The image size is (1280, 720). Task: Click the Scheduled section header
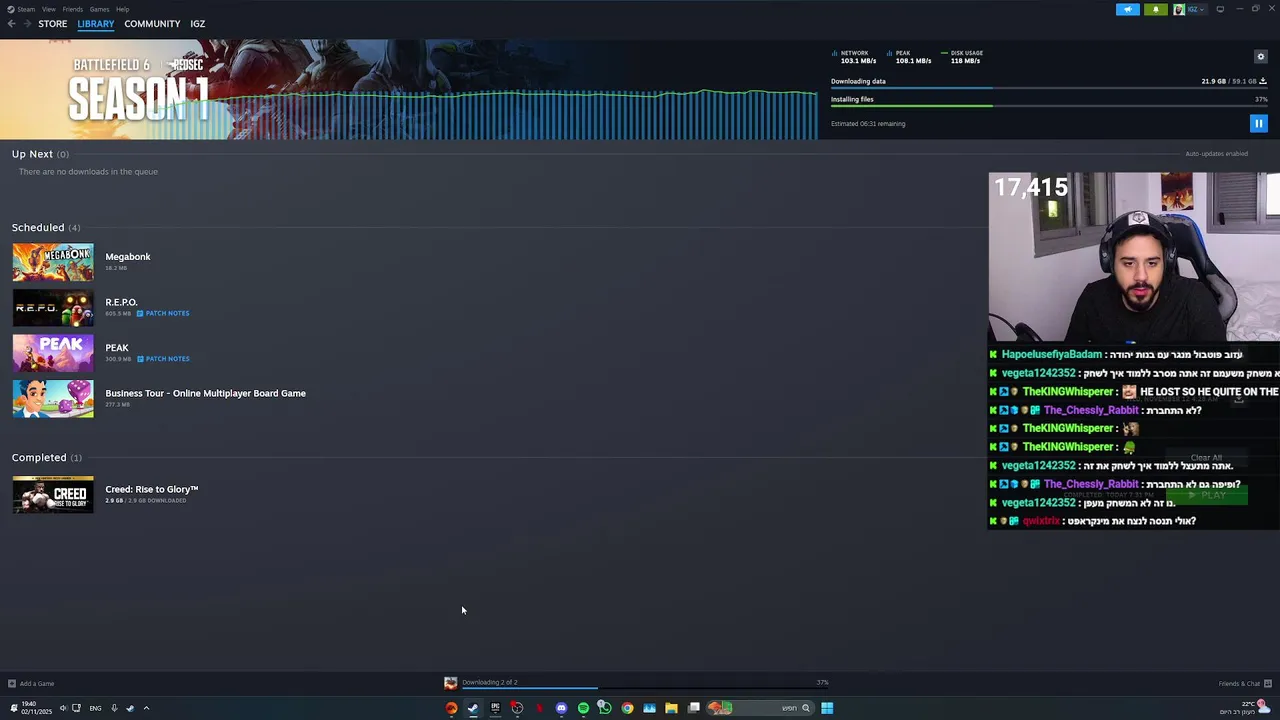coord(46,227)
